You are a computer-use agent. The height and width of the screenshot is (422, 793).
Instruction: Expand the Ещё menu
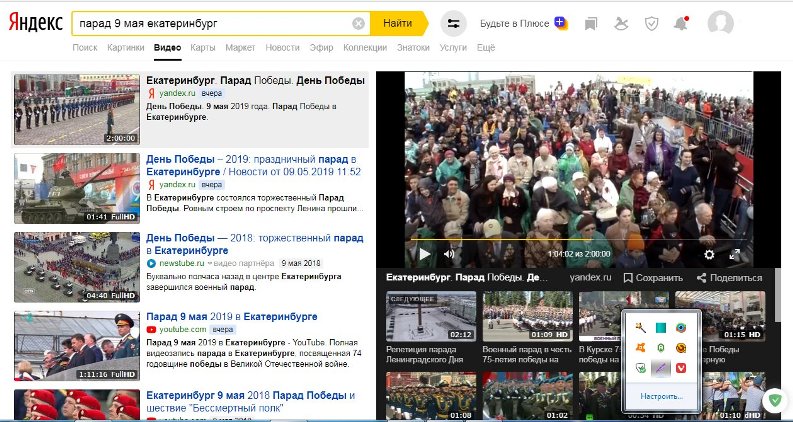coord(486,47)
